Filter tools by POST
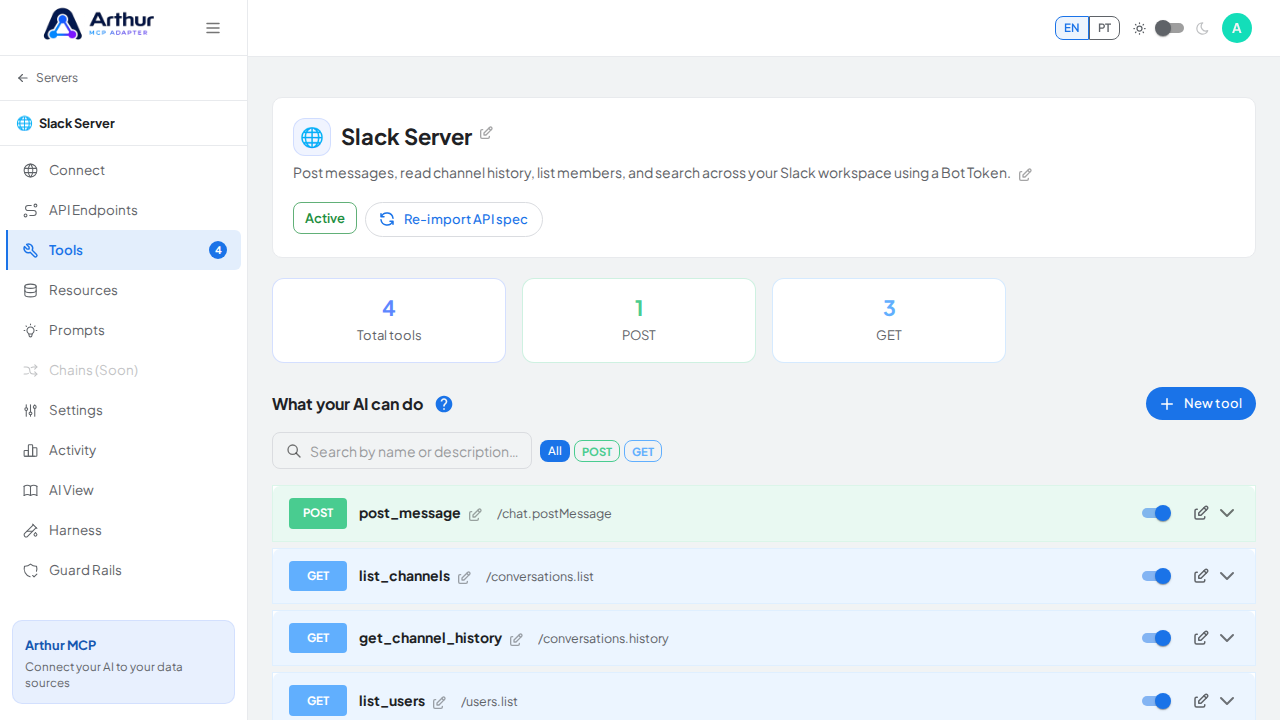The height and width of the screenshot is (720, 1280). [597, 451]
